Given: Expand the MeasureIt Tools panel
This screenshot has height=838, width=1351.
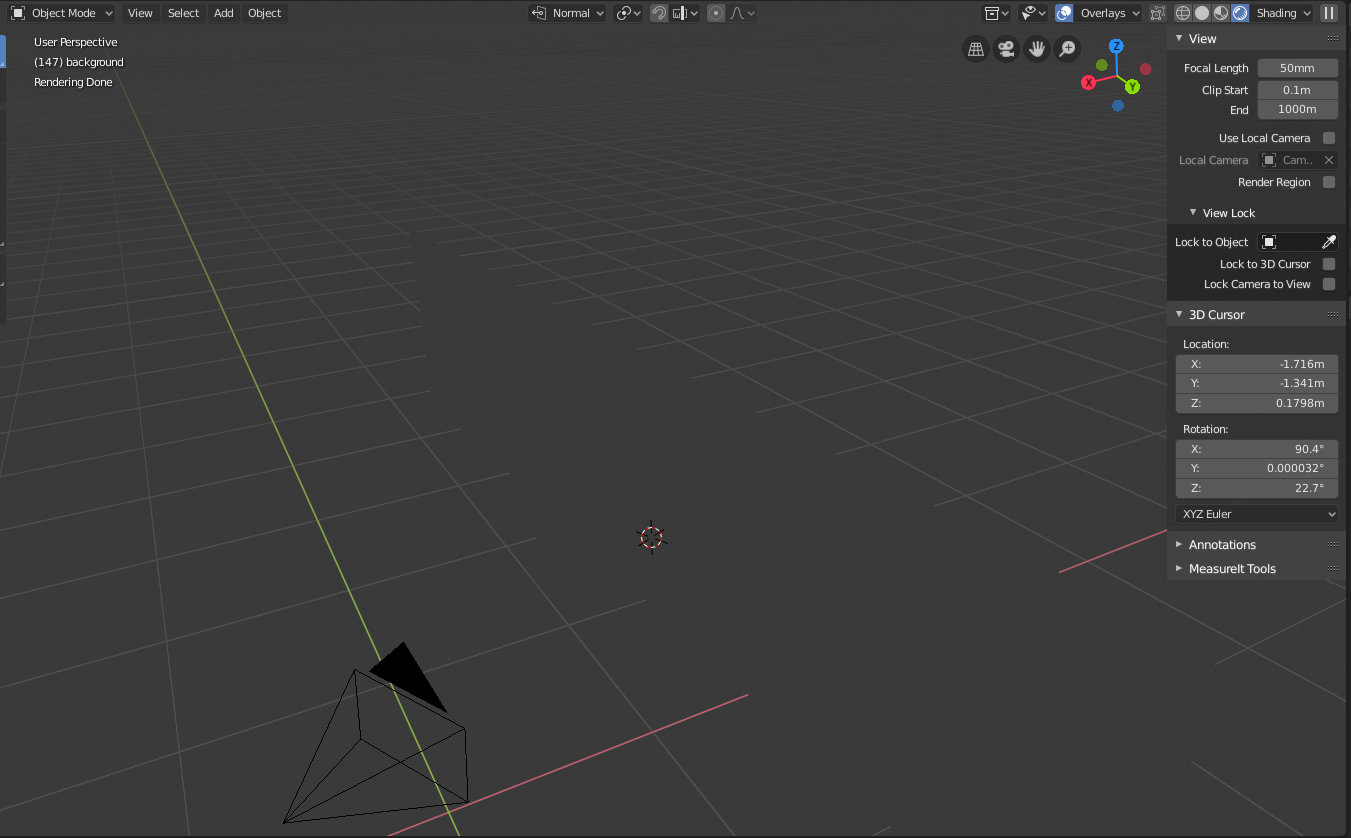Looking at the screenshot, I should coord(1179,568).
